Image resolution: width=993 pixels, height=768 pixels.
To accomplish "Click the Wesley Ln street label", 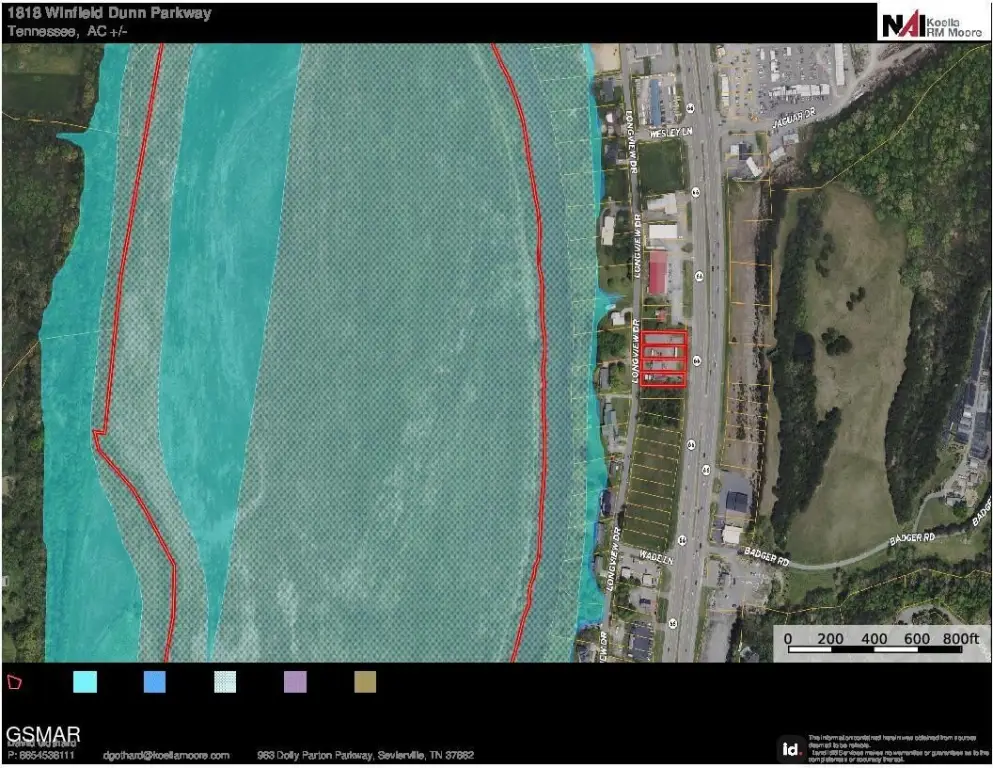I will (671, 132).
